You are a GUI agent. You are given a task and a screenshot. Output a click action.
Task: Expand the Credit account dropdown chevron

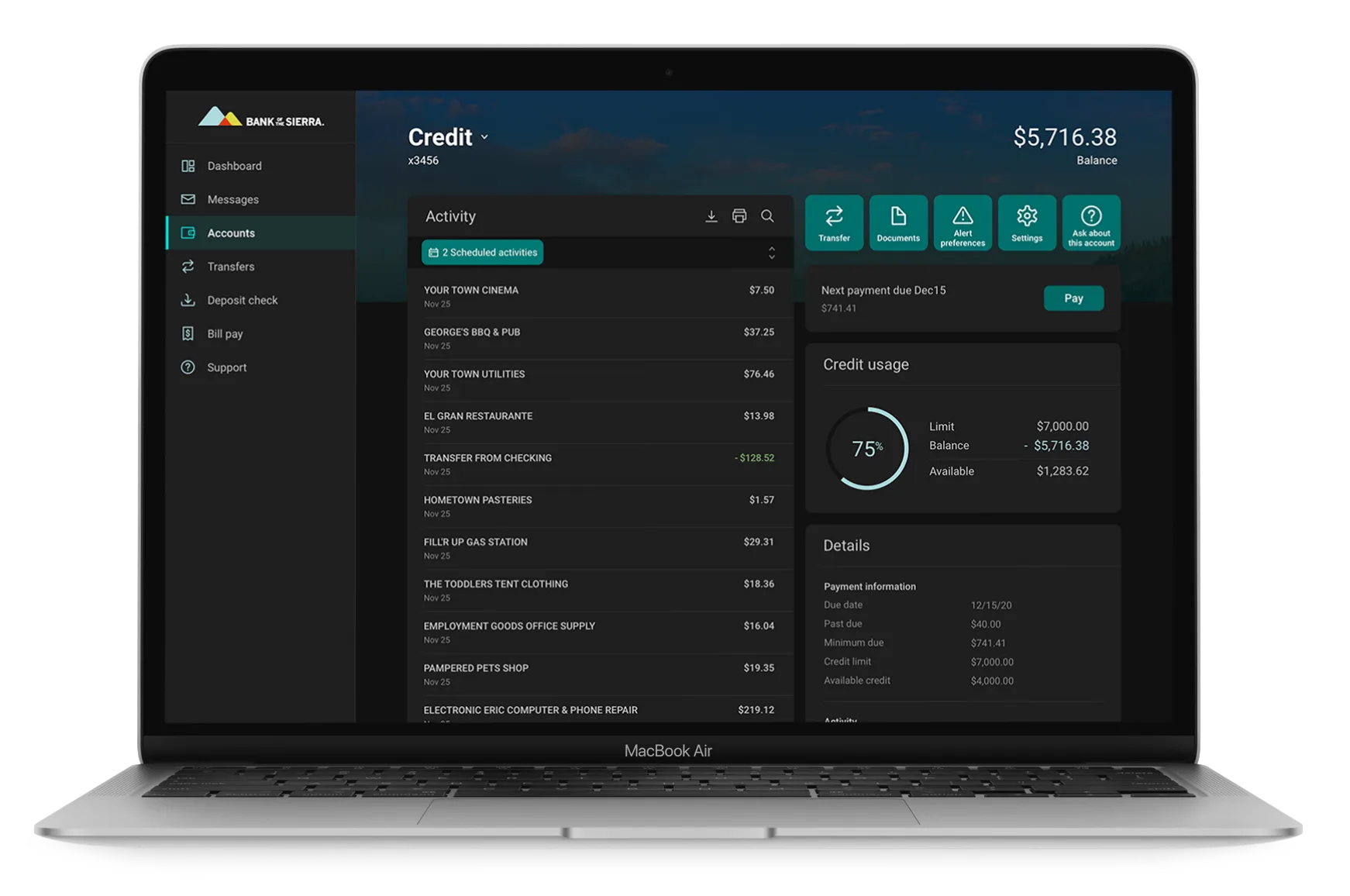click(484, 137)
